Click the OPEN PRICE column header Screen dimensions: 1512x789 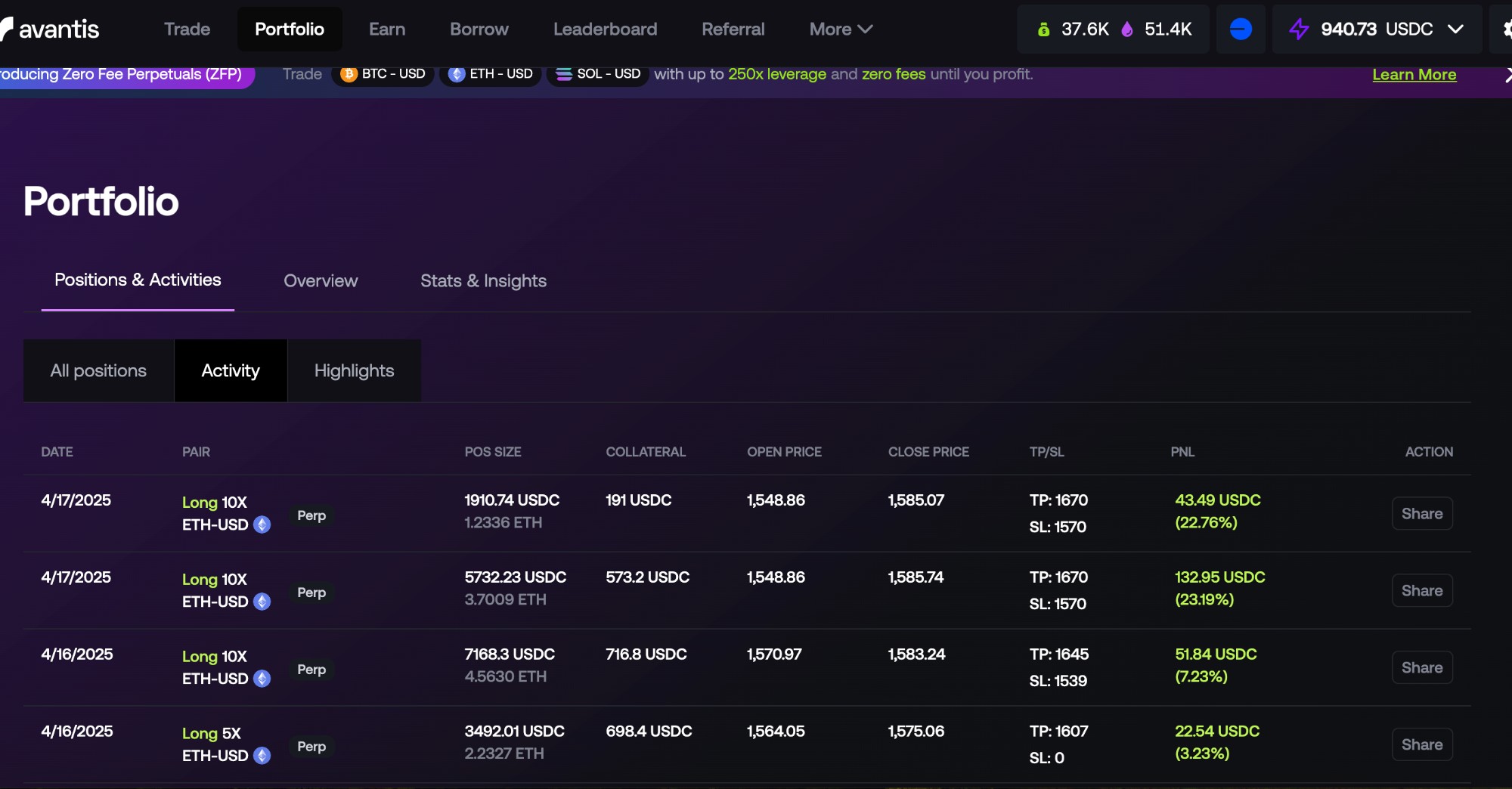784,452
